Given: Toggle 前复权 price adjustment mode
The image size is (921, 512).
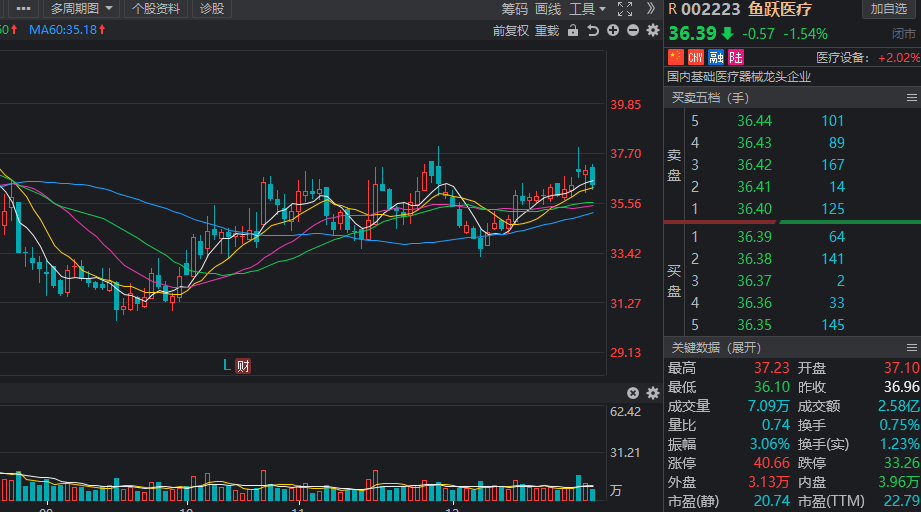Looking at the screenshot, I should tap(510, 30).
